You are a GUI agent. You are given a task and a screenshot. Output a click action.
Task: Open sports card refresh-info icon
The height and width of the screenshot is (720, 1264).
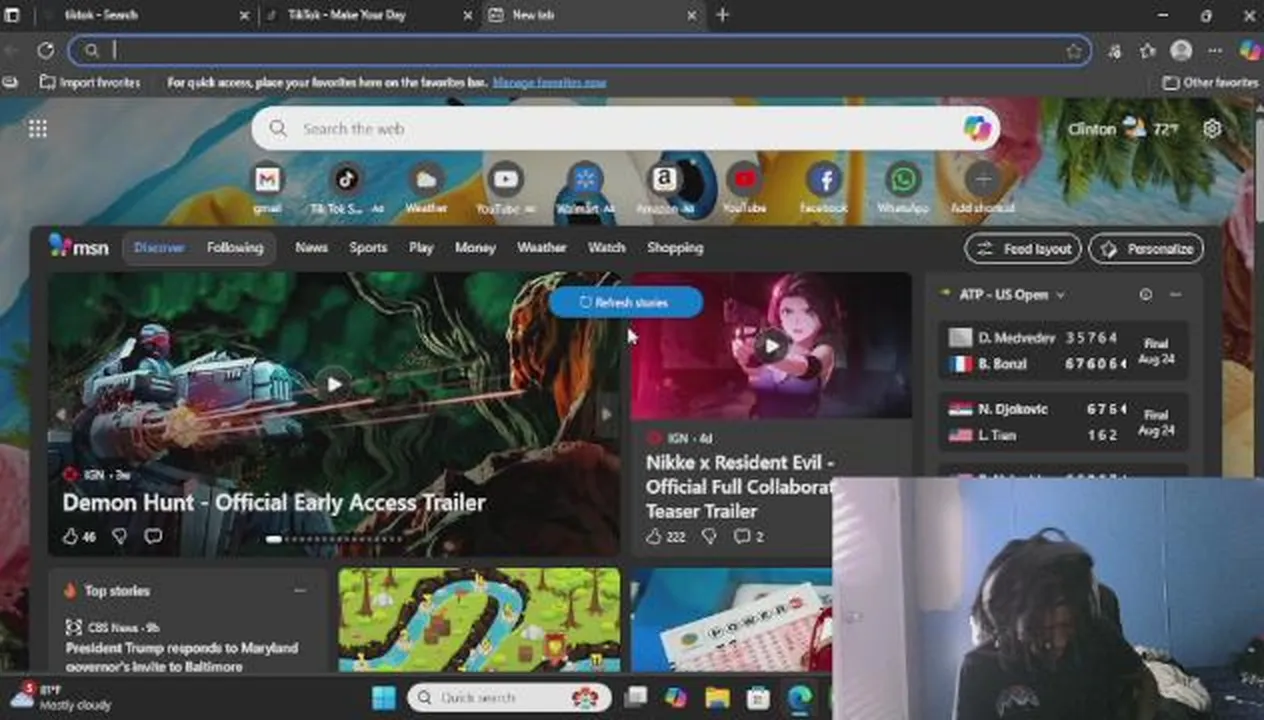(x=1146, y=294)
